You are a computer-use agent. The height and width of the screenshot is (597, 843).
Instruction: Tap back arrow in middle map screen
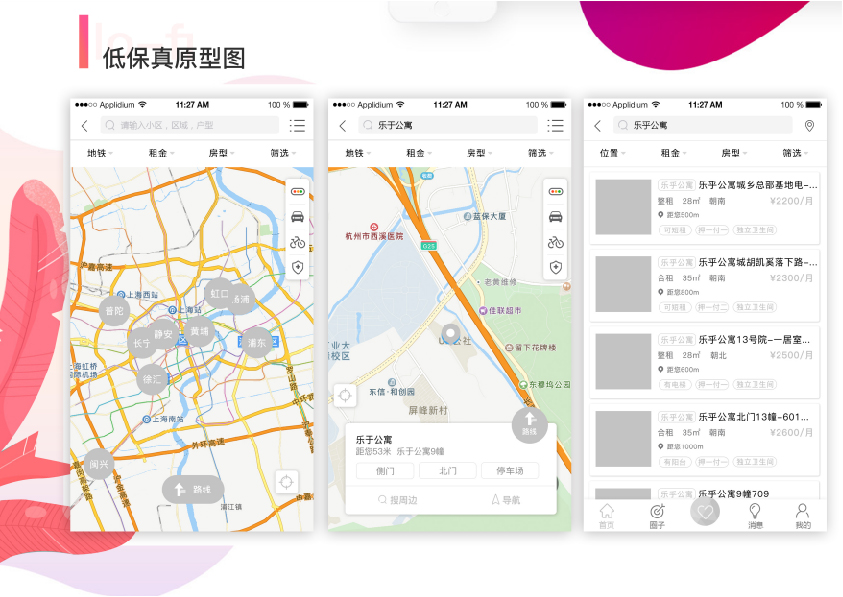point(342,126)
